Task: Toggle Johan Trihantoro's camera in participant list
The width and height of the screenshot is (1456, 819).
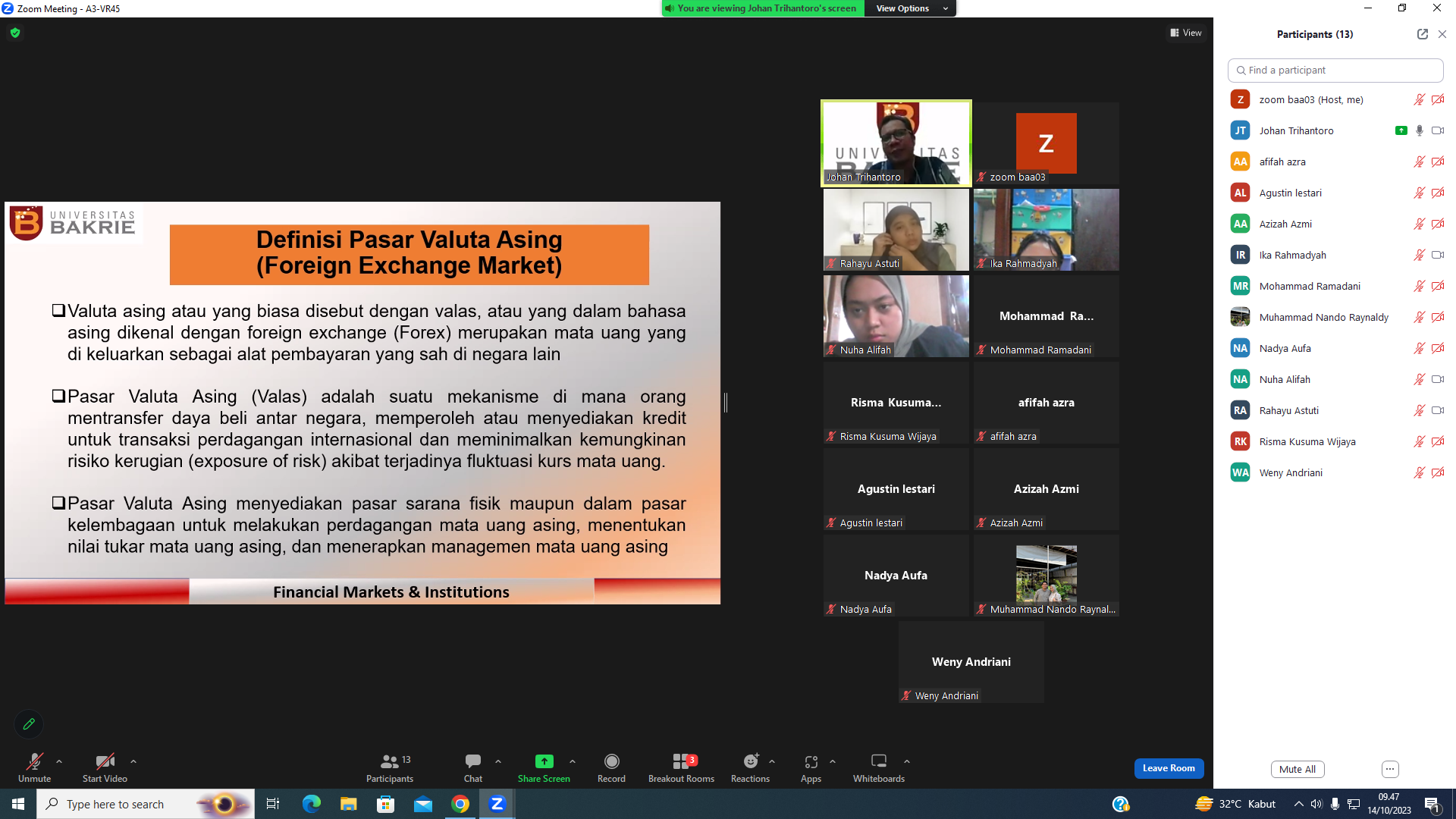Action: (x=1438, y=130)
